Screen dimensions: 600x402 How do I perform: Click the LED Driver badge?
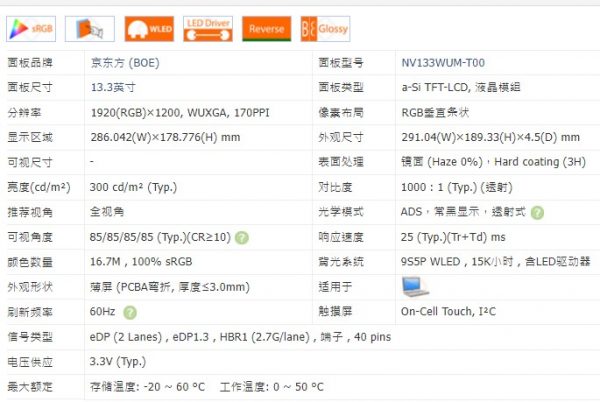(x=208, y=29)
